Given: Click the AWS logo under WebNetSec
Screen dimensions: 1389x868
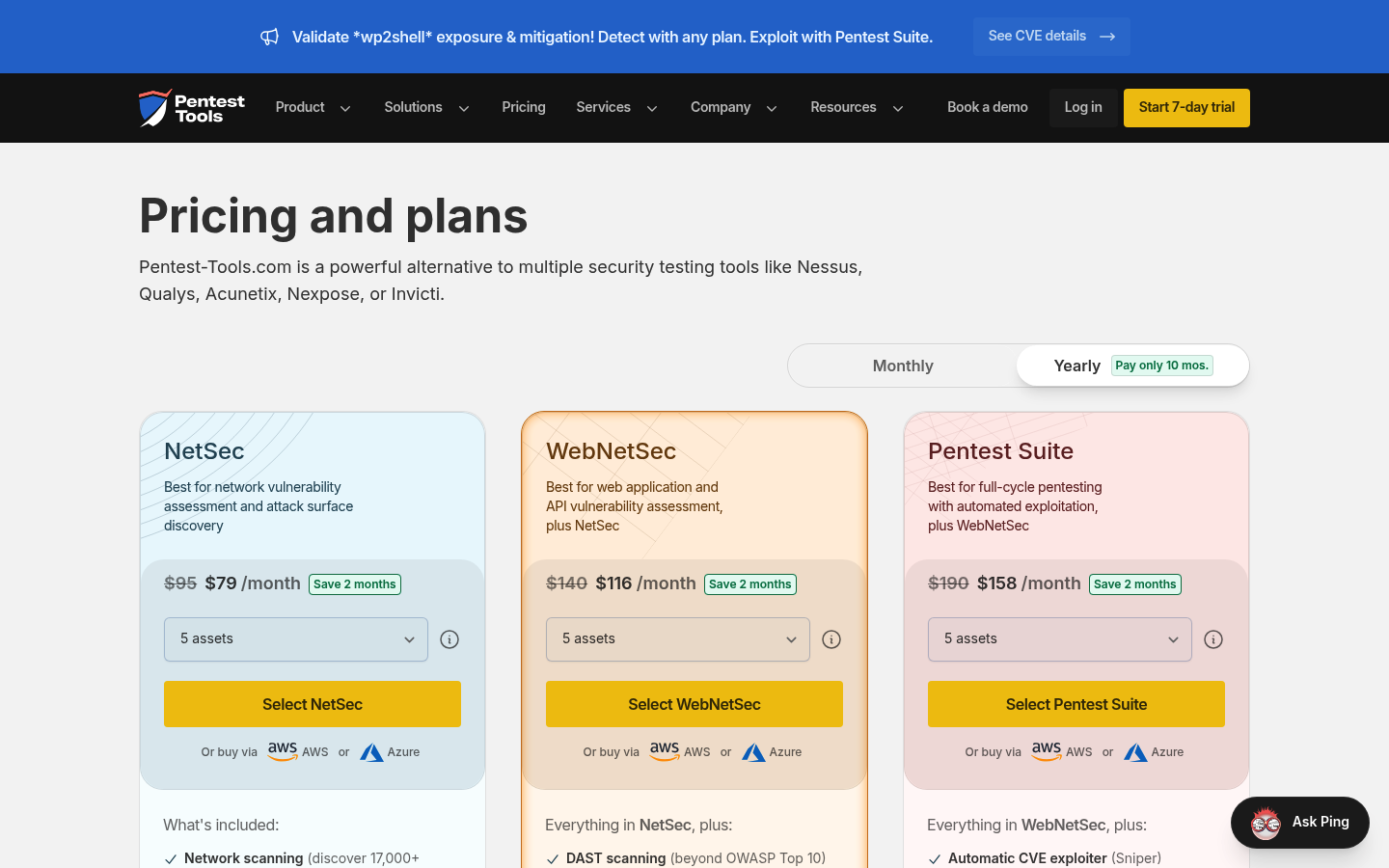Looking at the screenshot, I should 665,751.
